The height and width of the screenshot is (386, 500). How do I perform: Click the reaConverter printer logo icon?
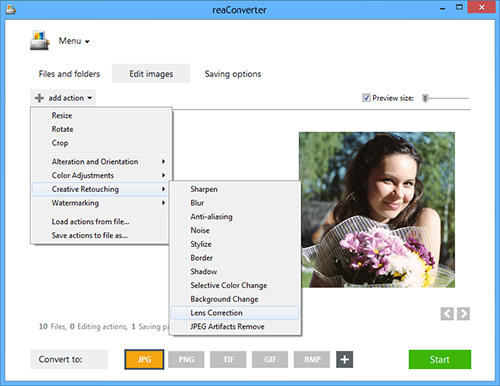[40, 40]
